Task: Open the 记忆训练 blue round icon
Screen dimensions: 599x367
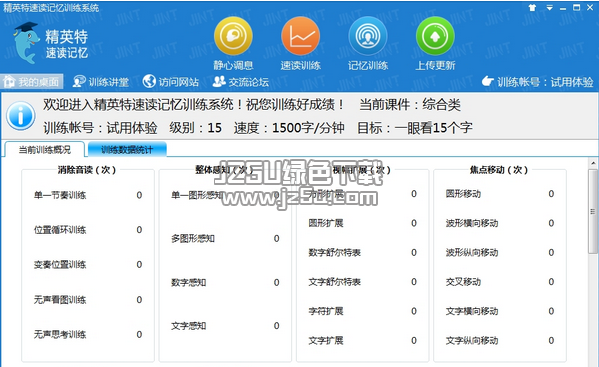Action: 367,36
